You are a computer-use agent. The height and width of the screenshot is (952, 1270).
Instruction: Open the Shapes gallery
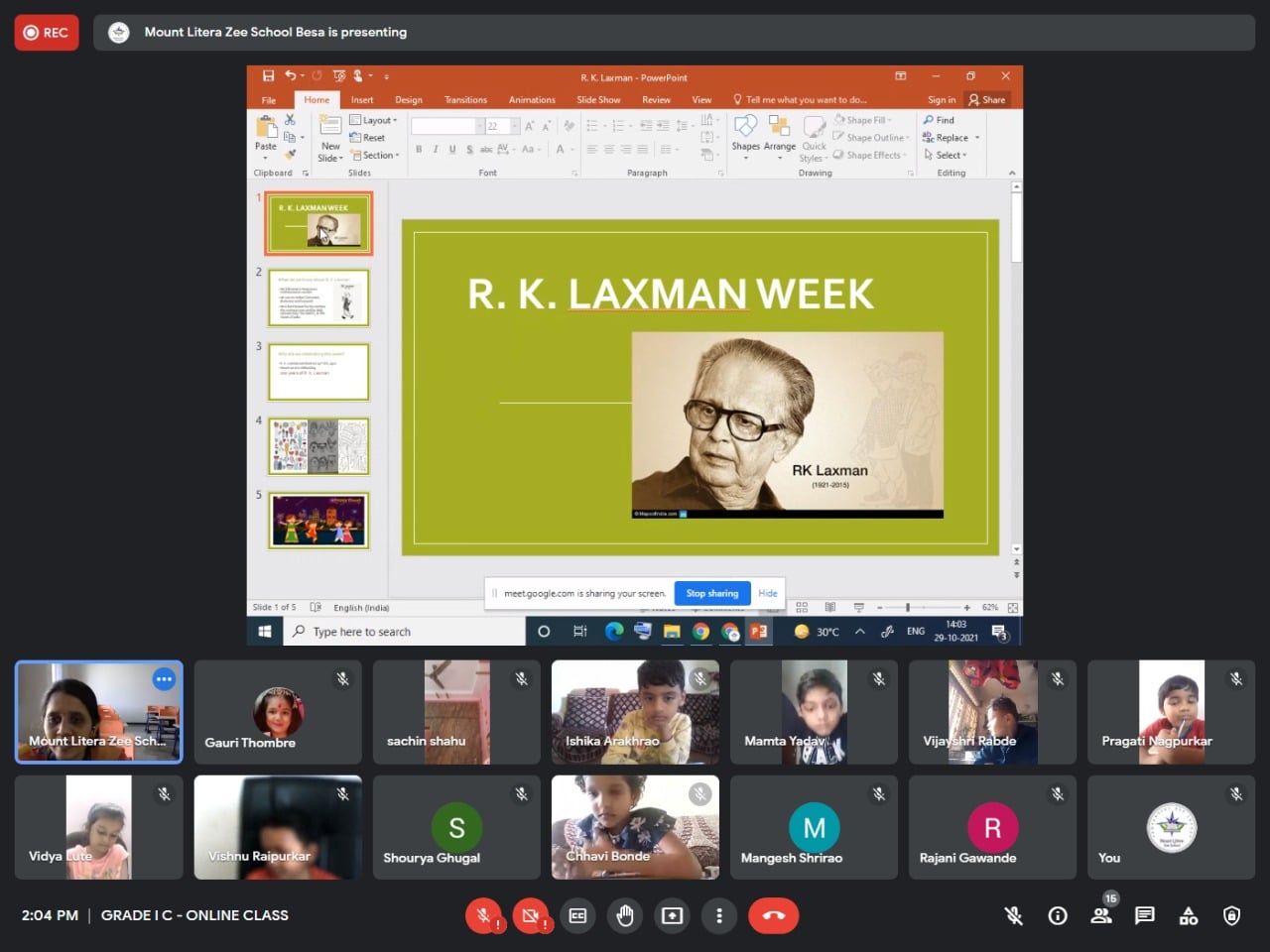746,137
